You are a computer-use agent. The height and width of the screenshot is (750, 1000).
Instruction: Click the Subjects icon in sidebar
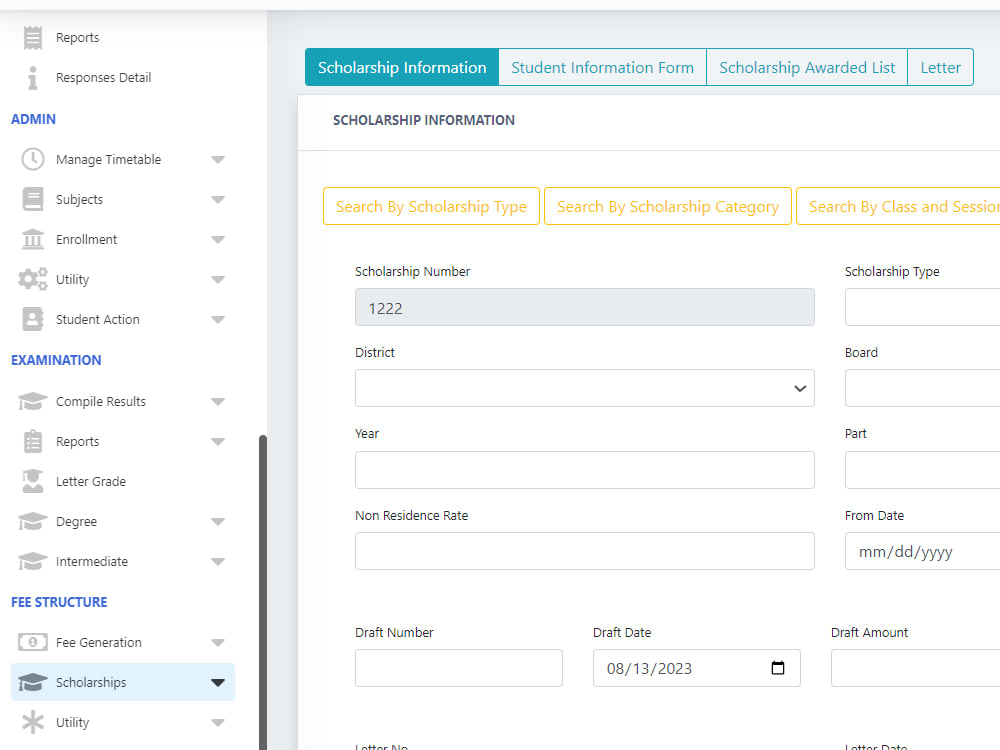coord(32,199)
